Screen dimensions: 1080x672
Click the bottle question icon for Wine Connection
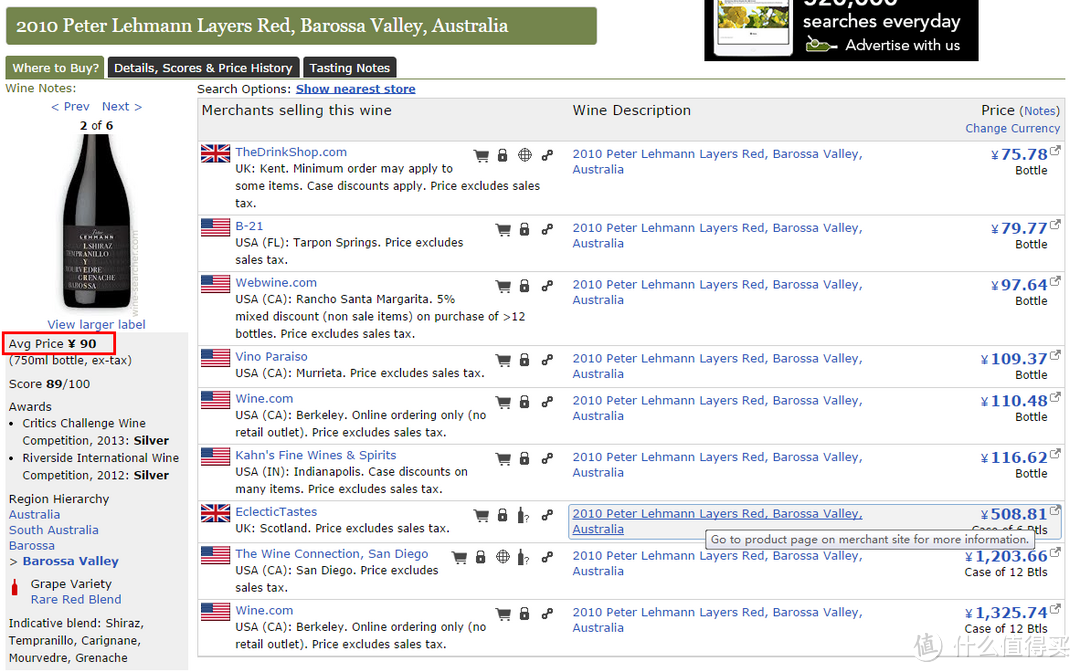click(523, 558)
